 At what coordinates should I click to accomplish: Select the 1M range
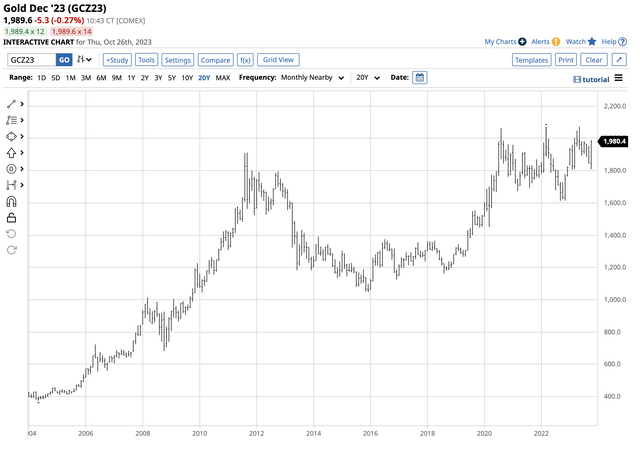tap(70, 78)
